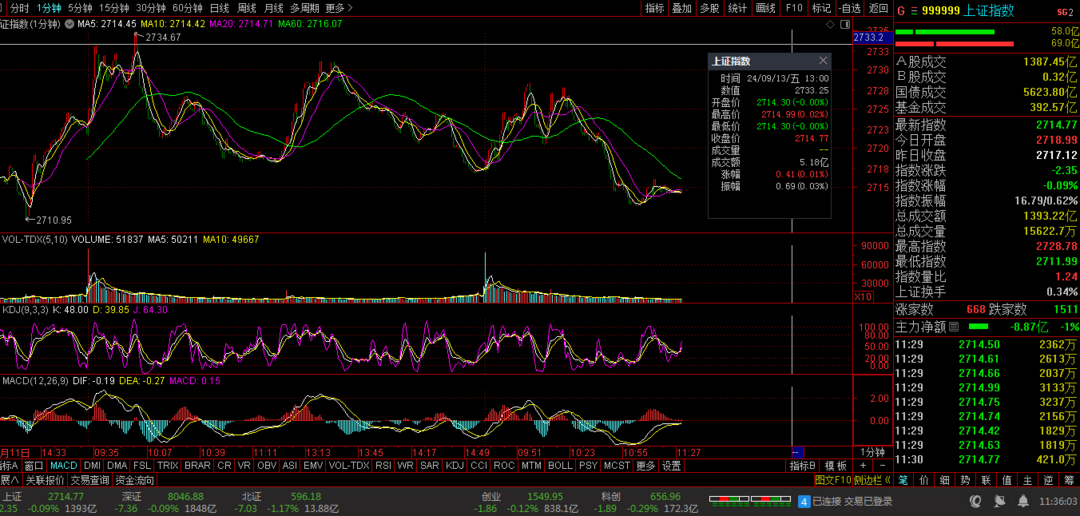This screenshot has width=1080, height=516.
Task: Remove stock via -自选 button
Action: click(850, 8)
